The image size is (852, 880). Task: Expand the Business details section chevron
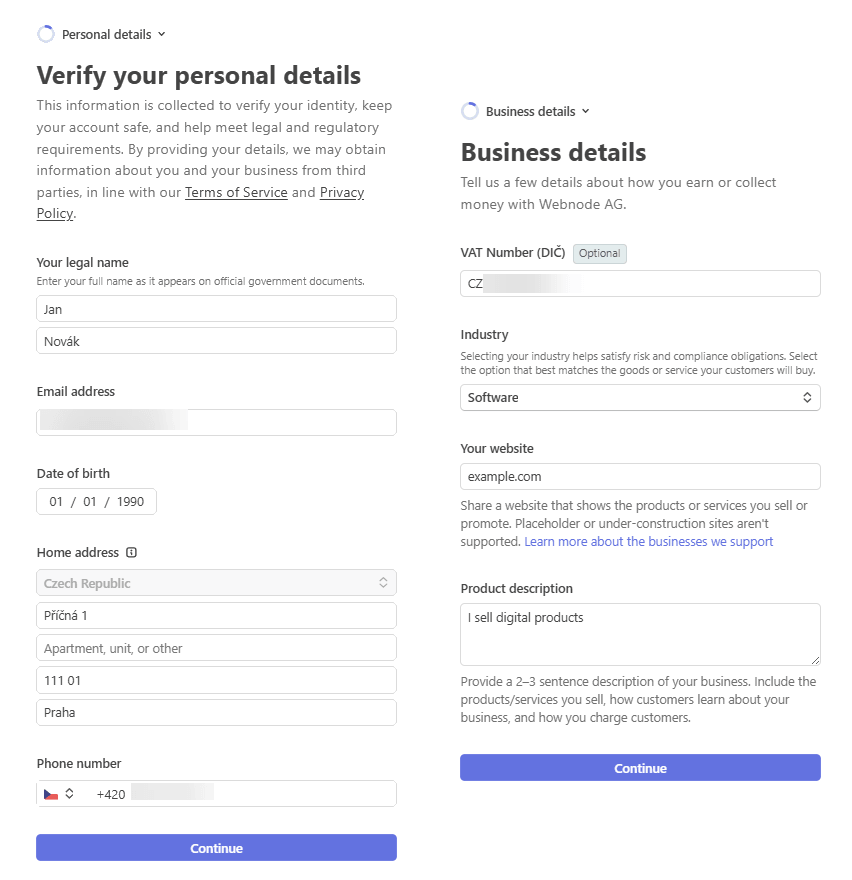[x=585, y=111]
